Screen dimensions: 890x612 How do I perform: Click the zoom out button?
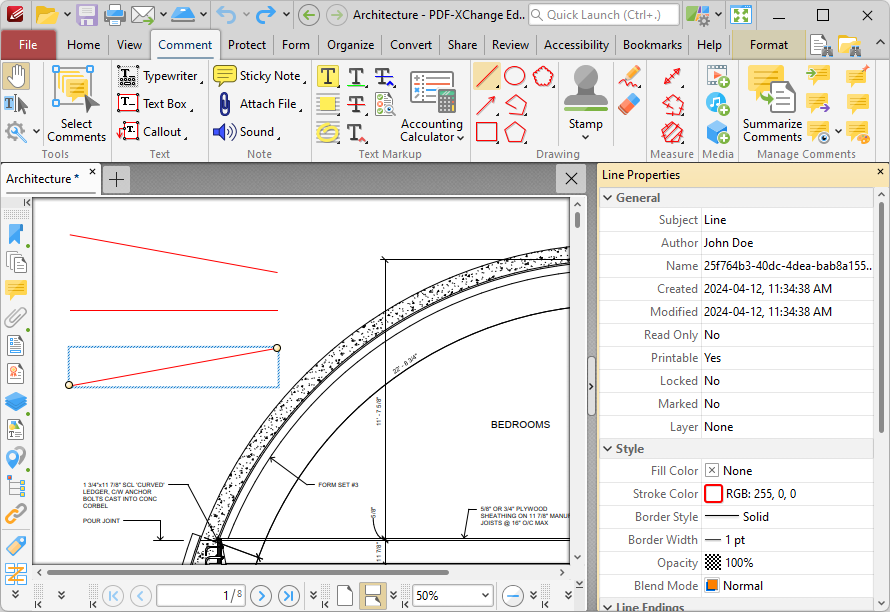pyautogui.click(x=513, y=596)
